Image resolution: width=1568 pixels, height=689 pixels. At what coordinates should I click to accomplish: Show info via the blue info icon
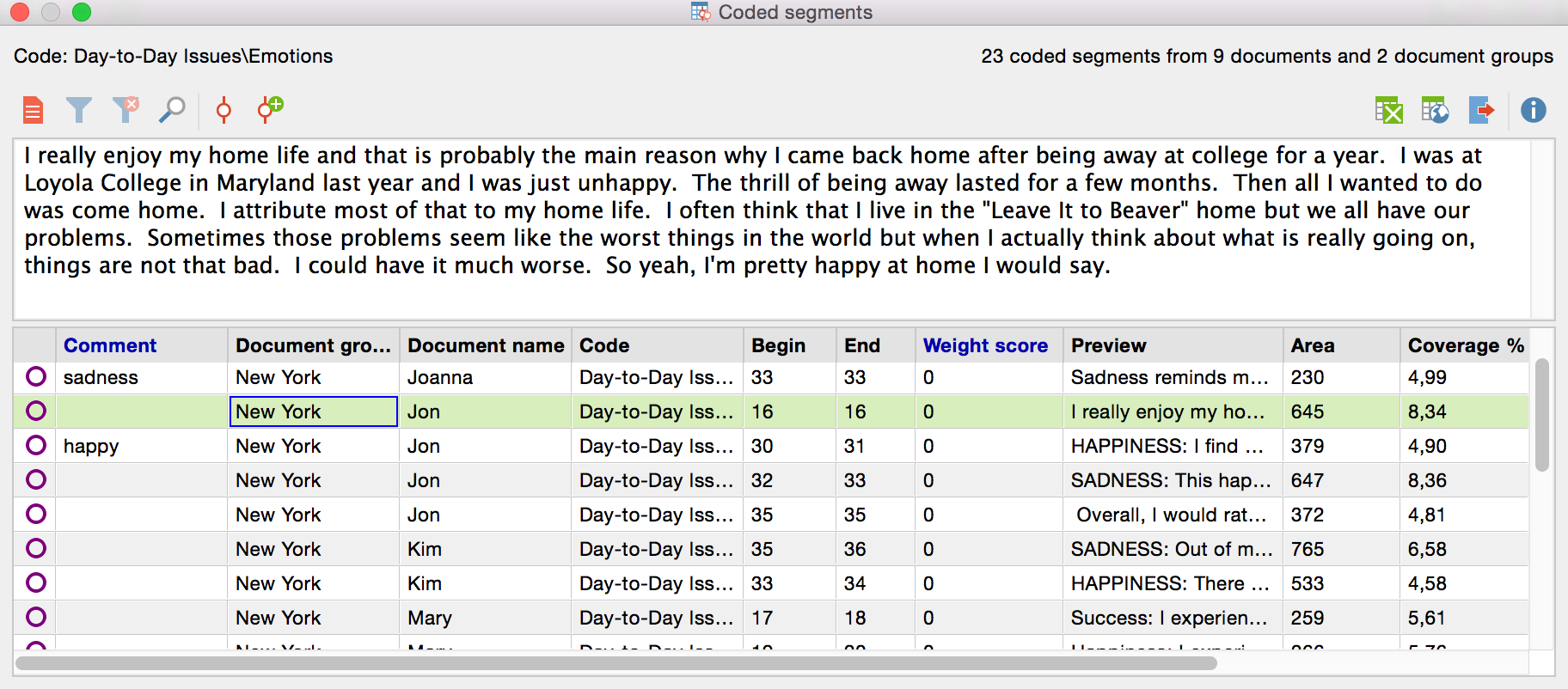tap(1533, 110)
